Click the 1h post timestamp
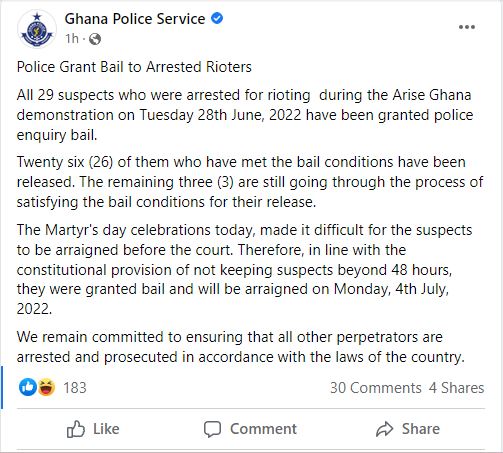Viewport: 503px width, 453px height. click(x=72, y=39)
